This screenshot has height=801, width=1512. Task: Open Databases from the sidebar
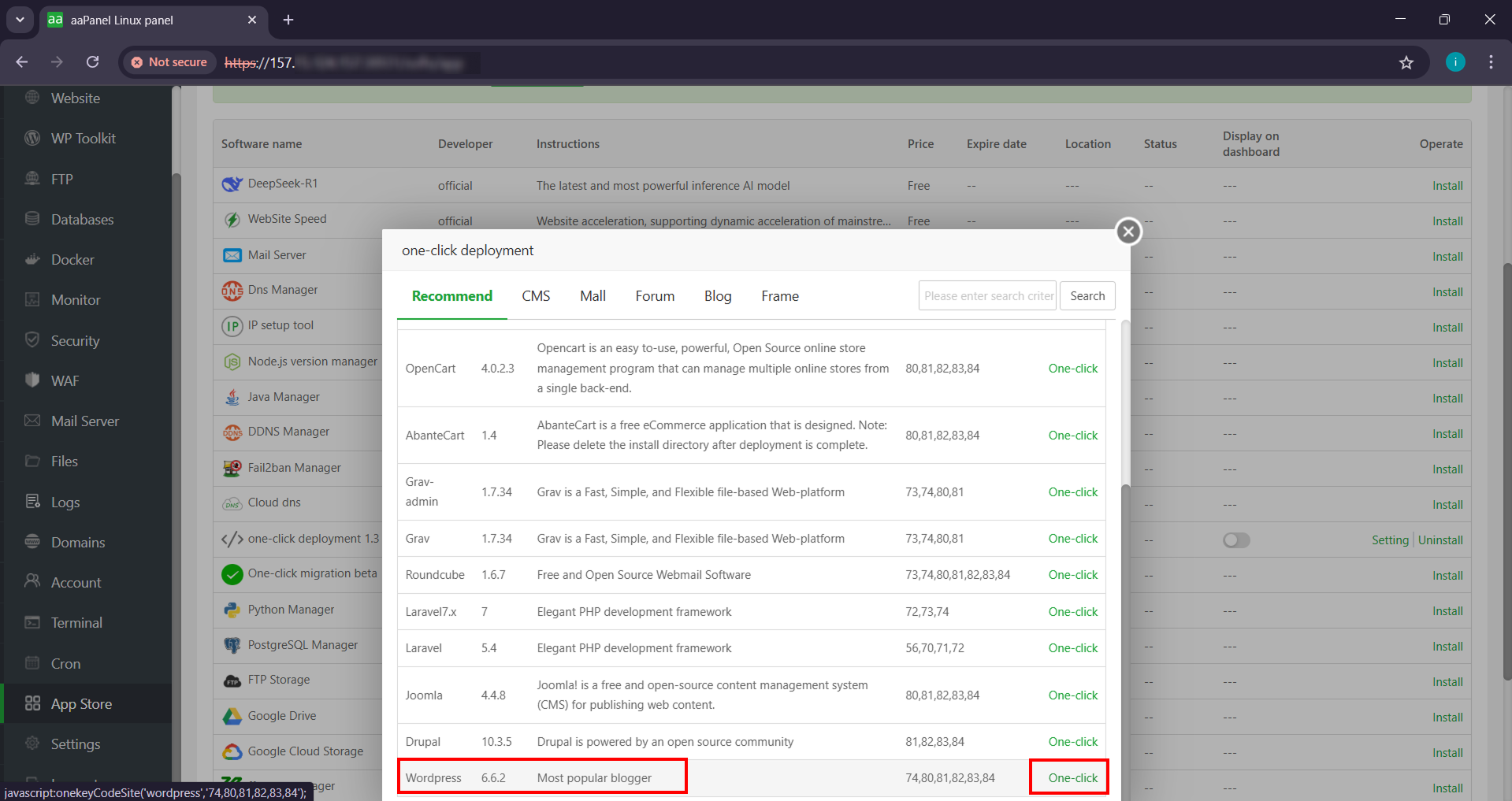tap(82, 219)
